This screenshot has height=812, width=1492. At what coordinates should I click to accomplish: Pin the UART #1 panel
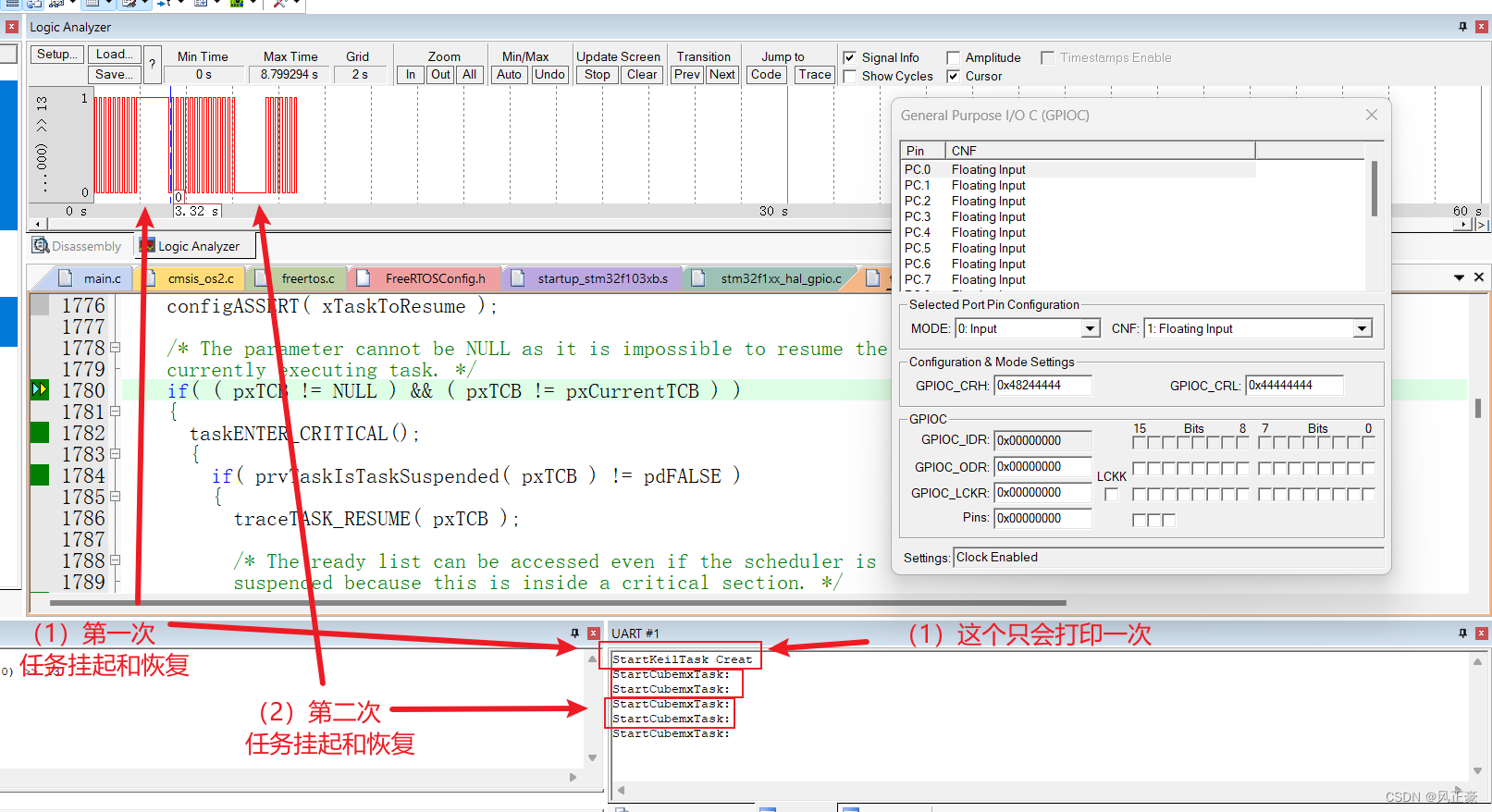tap(1462, 634)
